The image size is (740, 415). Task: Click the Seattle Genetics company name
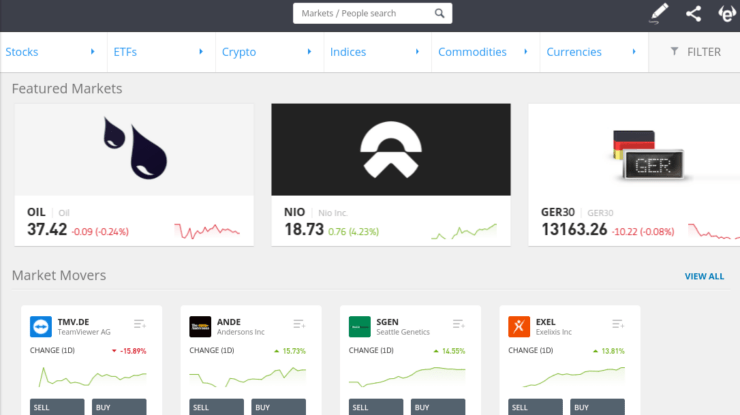[x=403, y=332]
